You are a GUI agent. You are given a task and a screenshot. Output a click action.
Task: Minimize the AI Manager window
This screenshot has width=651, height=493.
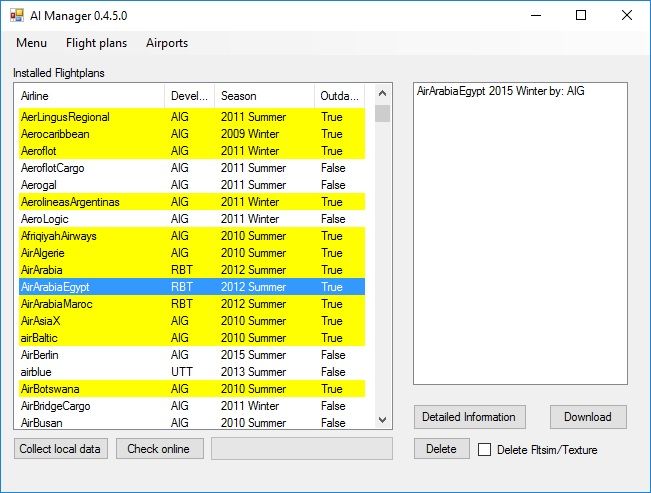pyautogui.click(x=536, y=16)
